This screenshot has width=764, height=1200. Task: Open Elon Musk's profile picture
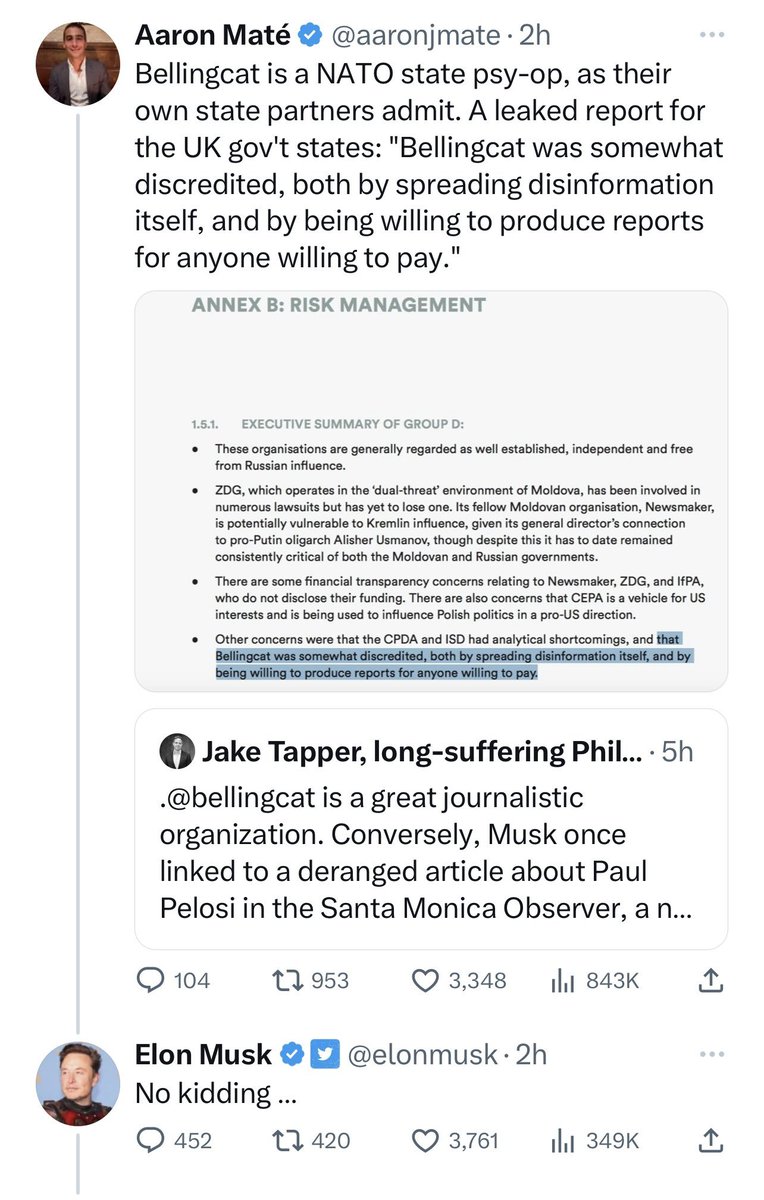click(x=78, y=1083)
